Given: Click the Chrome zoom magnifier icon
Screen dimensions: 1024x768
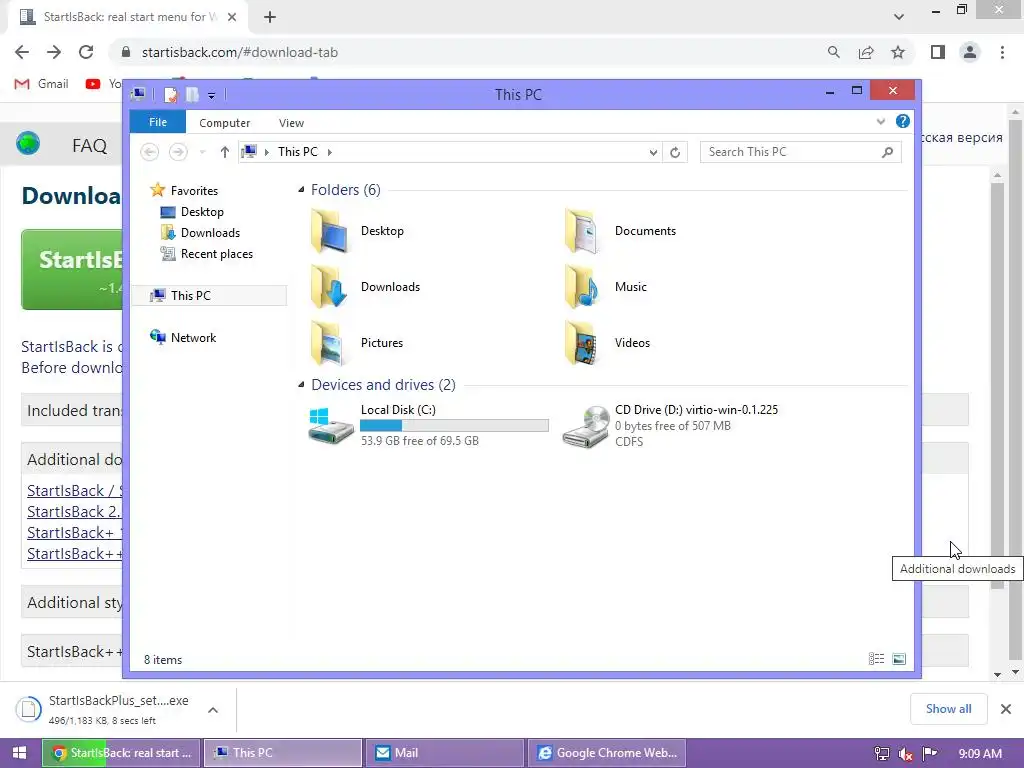Looking at the screenshot, I should 834,52.
